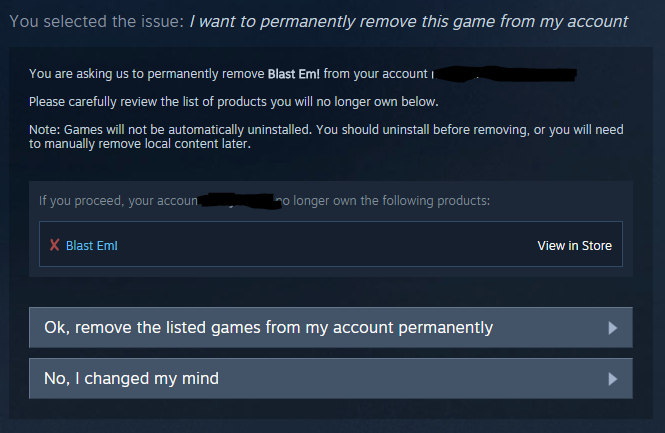Screen dimensions: 665x433
Task: Click the "You selected the issue:" header label
Action: point(95,21)
